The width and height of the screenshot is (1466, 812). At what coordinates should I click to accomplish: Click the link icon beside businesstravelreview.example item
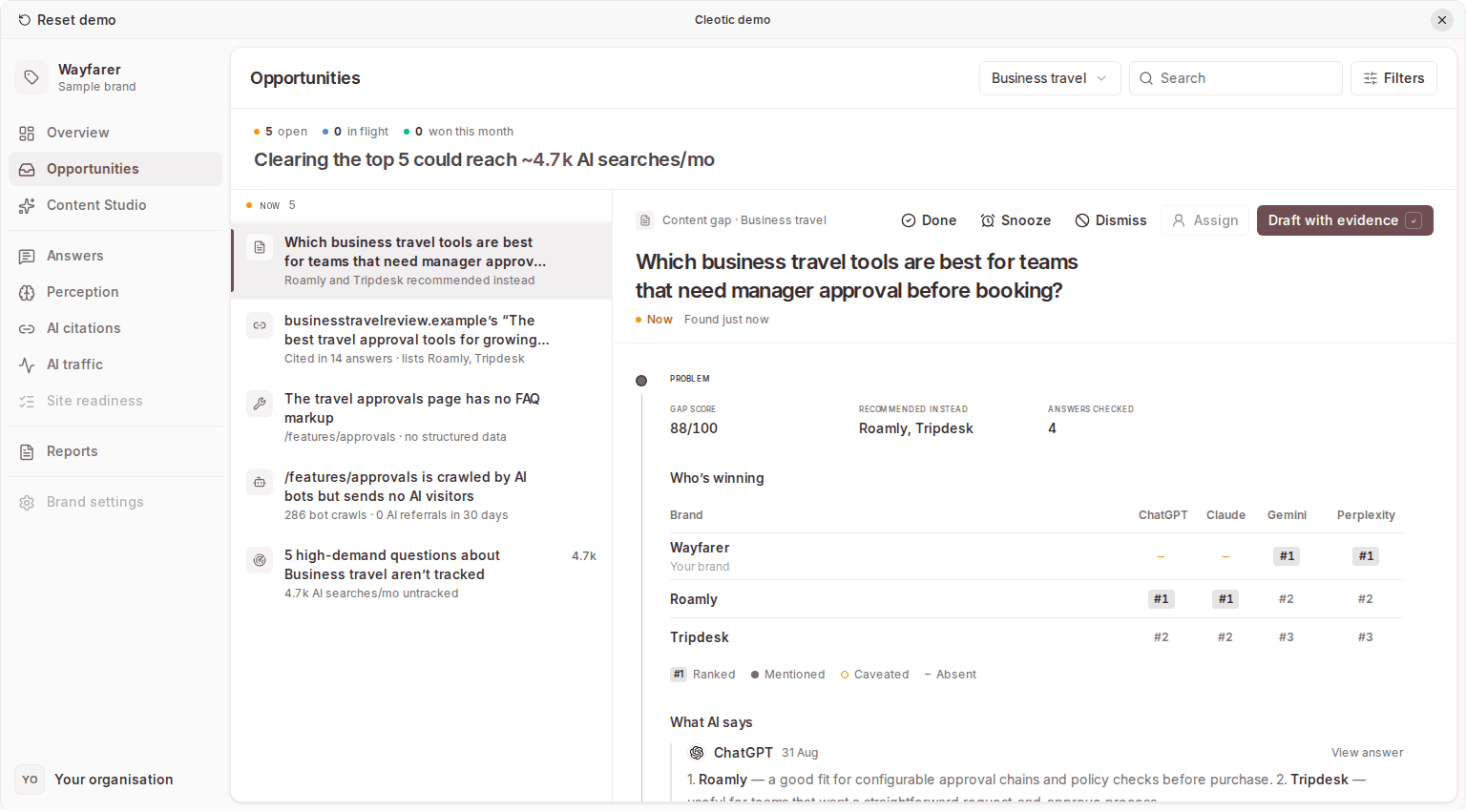click(260, 325)
